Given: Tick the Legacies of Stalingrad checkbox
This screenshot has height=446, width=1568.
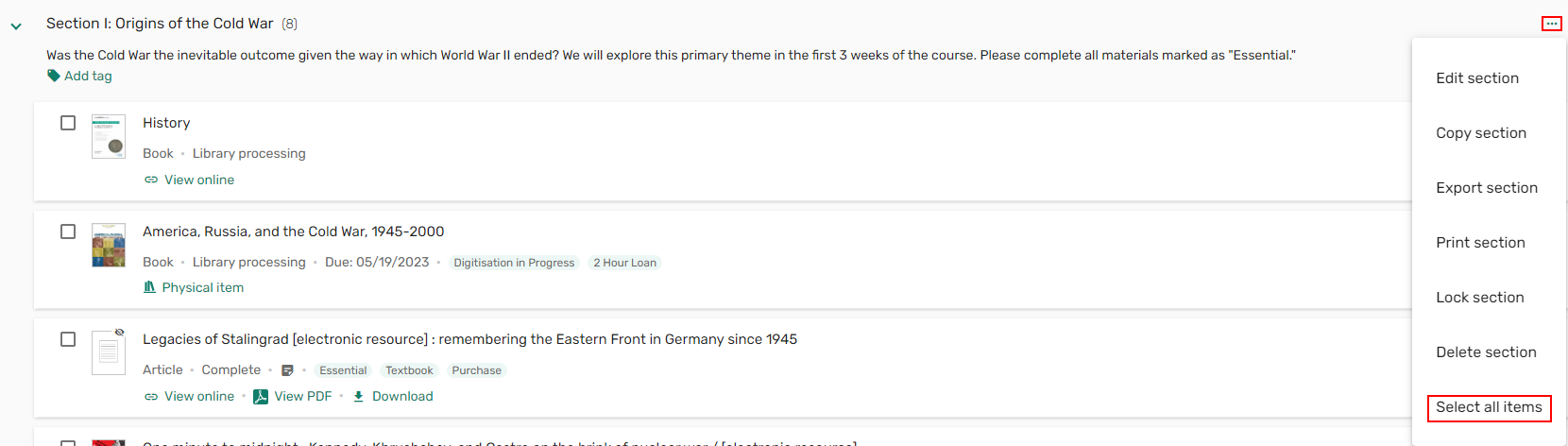Looking at the screenshot, I should pos(68,339).
